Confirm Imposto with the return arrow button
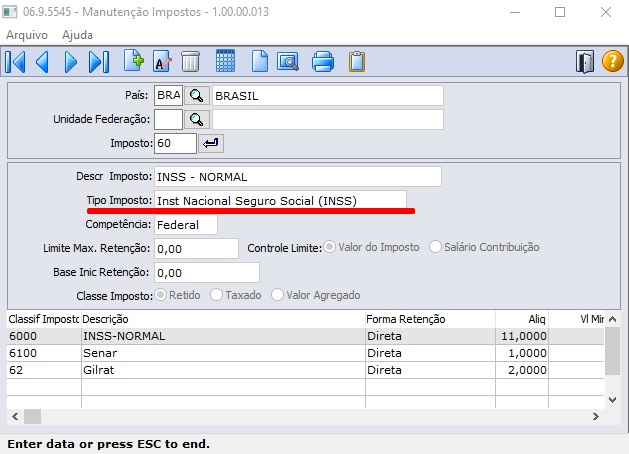Image resolution: width=629 pixels, height=454 pixels. [211, 143]
